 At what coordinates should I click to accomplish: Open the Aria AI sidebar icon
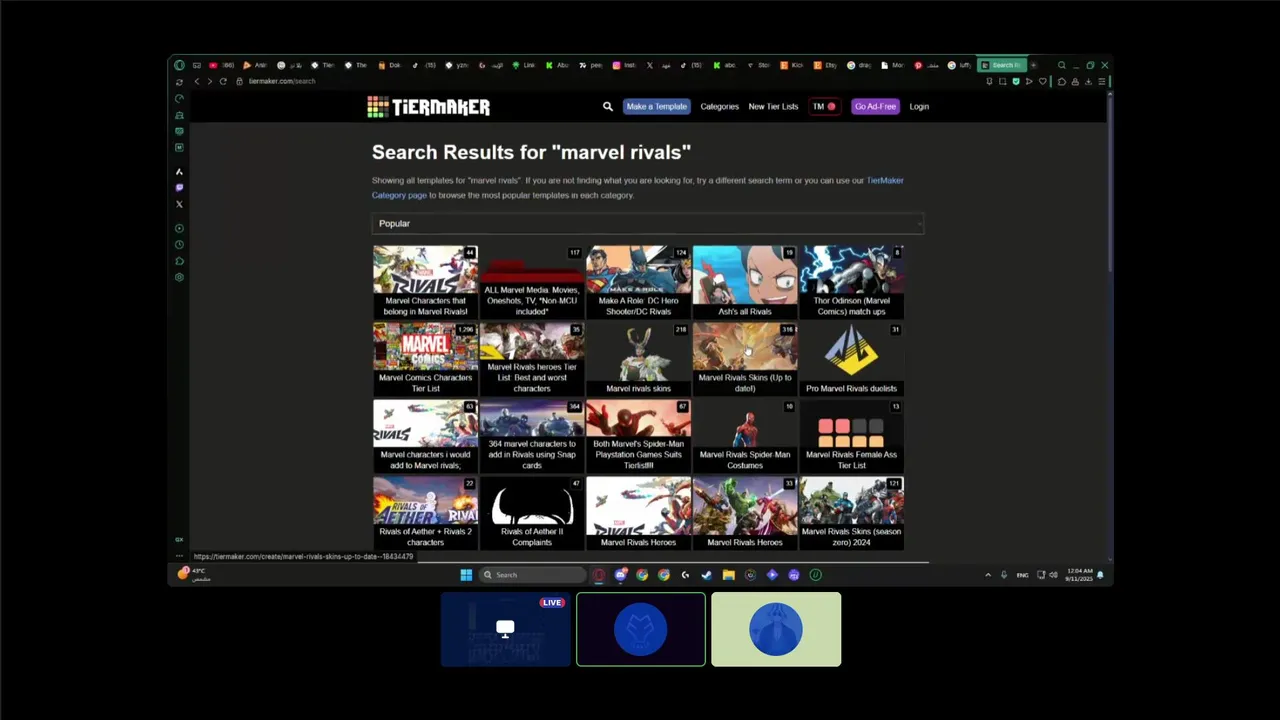179,171
